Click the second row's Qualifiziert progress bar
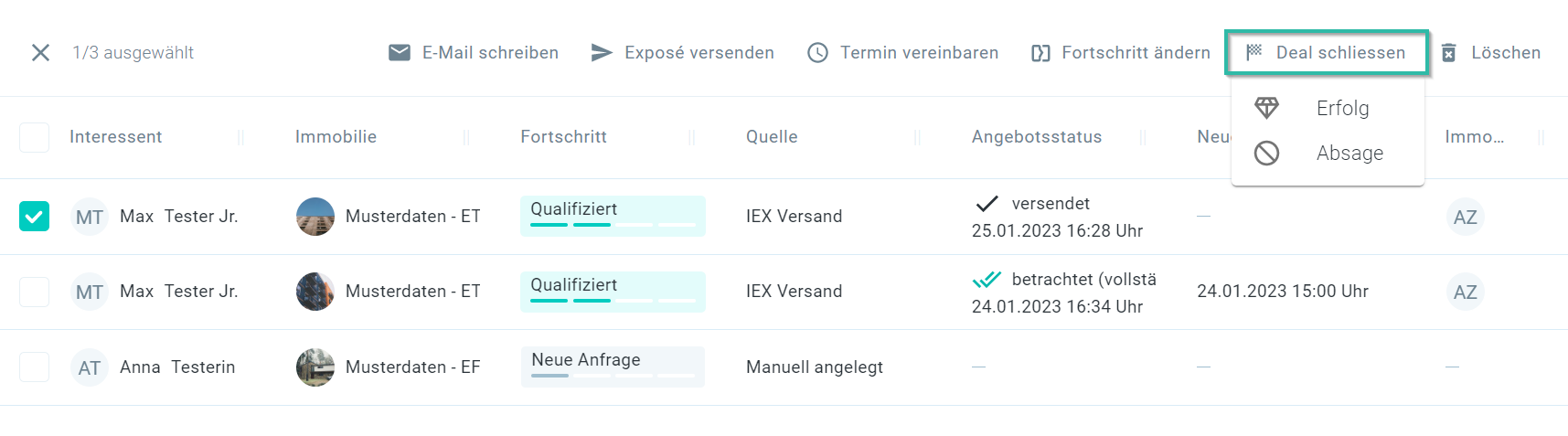1568x436 pixels. (x=613, y=292)
